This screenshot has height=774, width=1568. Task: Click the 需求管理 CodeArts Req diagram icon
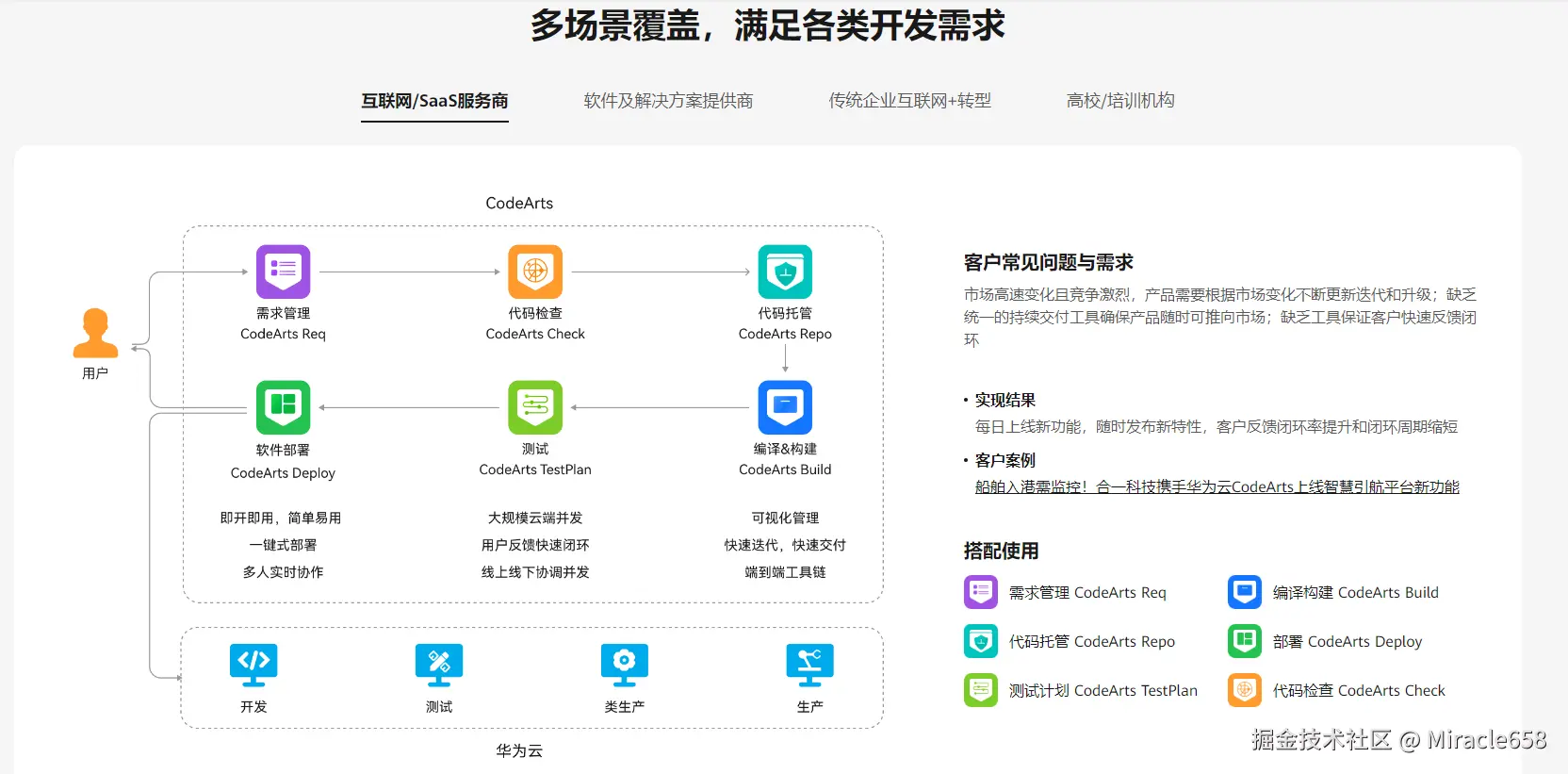[283, 272]
